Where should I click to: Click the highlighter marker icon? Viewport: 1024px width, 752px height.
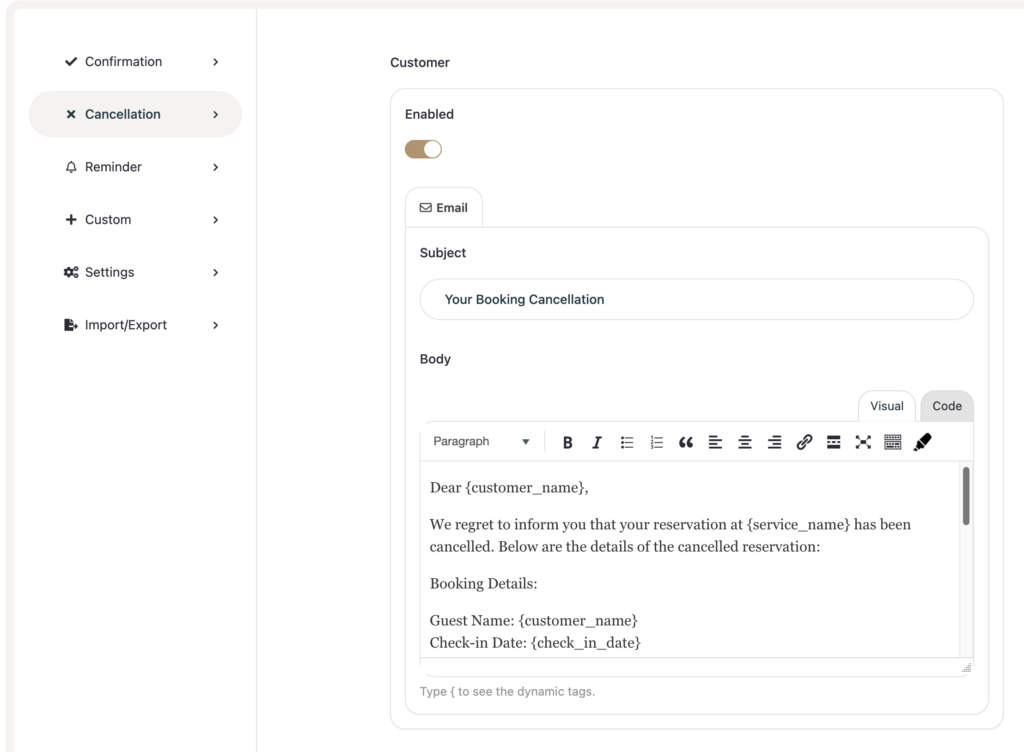(922, 442)
